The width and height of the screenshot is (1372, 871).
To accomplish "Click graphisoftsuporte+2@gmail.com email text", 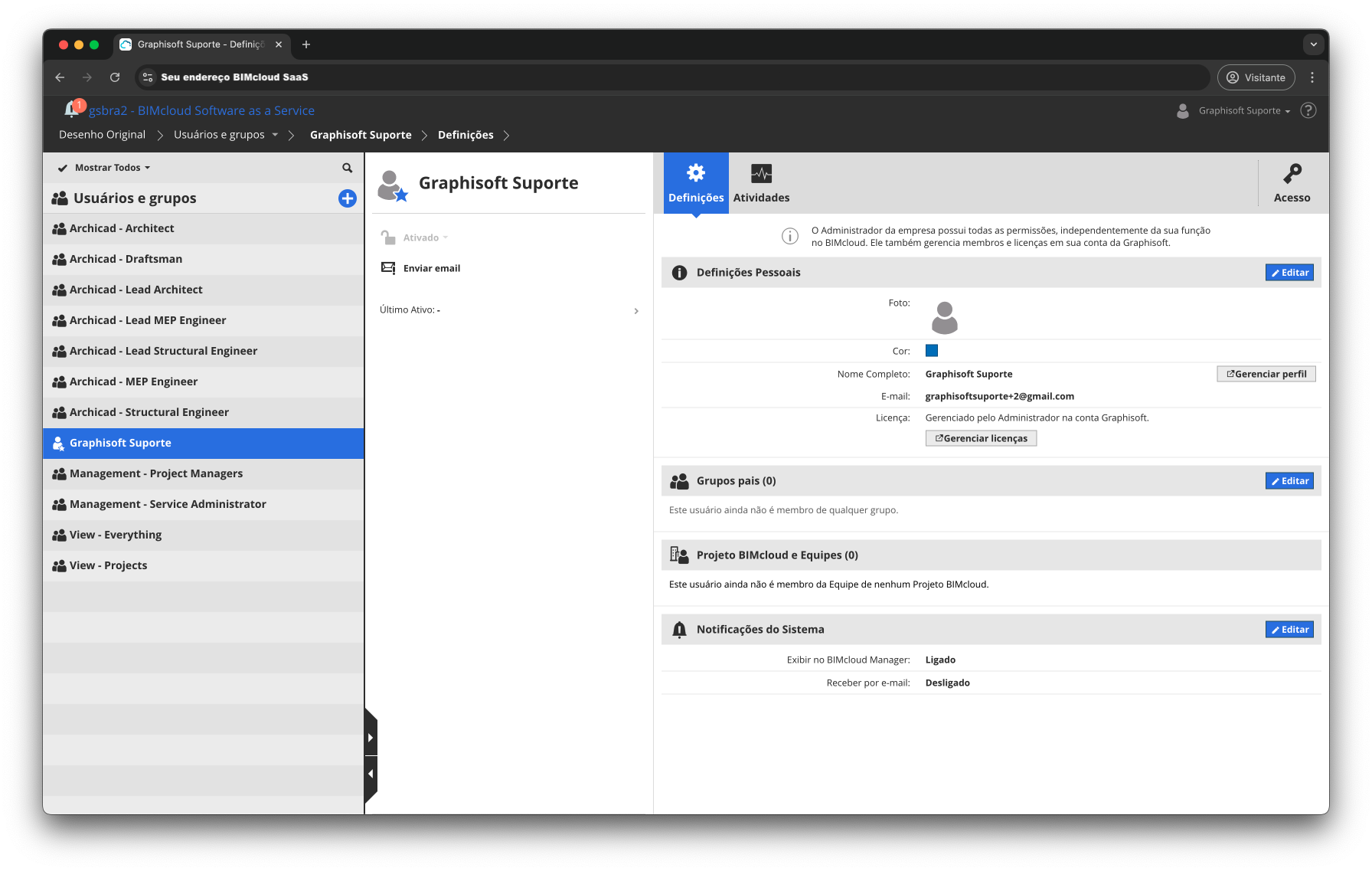I will 999,396.
